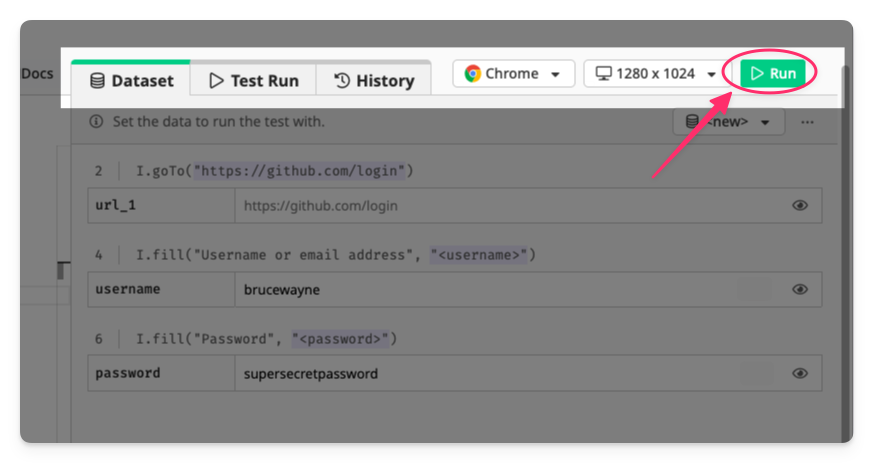
Task: Switch to the Dataset tab
Action: 131,79
